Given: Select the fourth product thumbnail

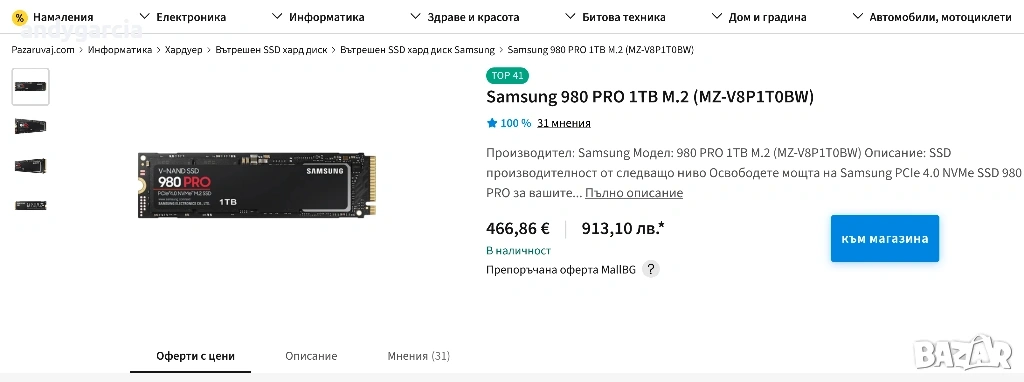Looking at the screenshot, I should pos(31,205).
